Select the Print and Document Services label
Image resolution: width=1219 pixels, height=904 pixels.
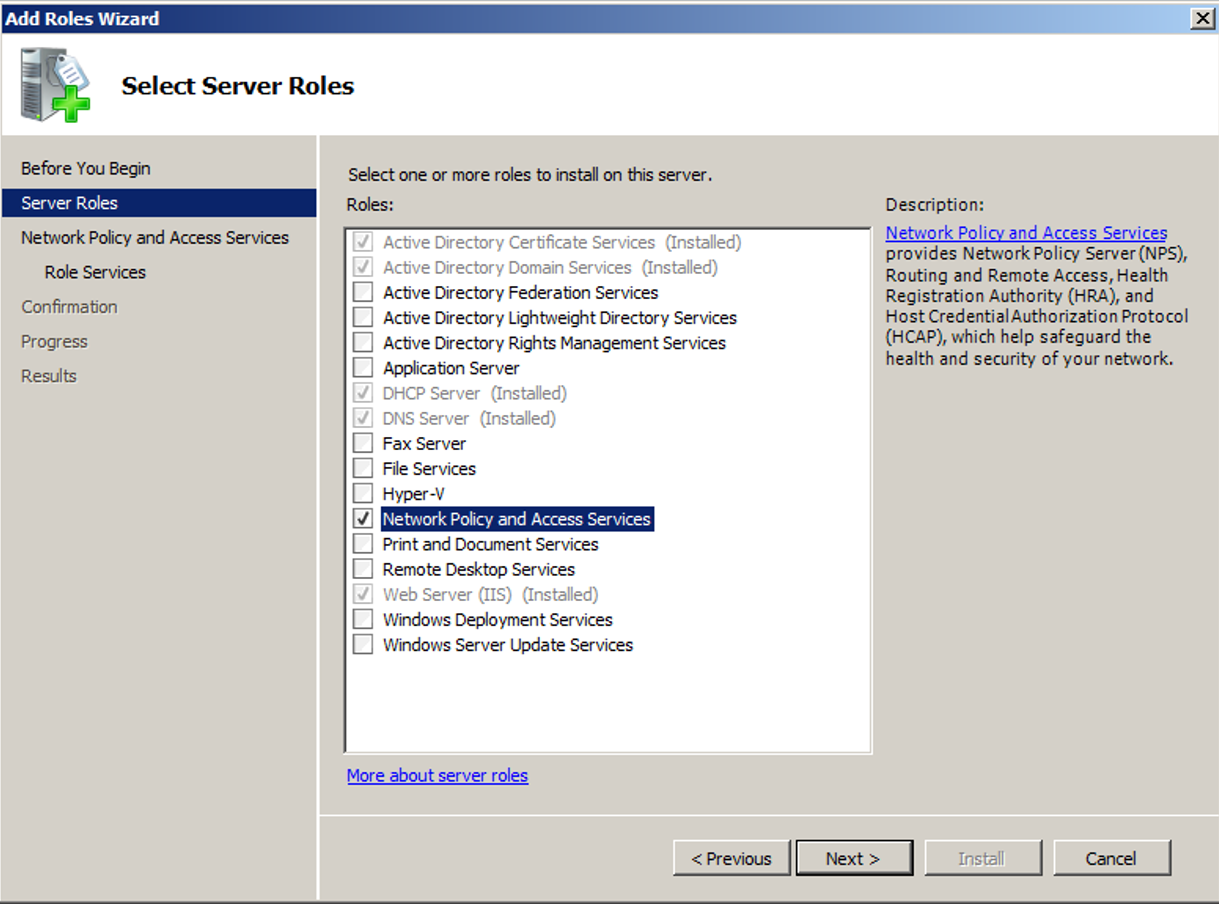point(490,544)
